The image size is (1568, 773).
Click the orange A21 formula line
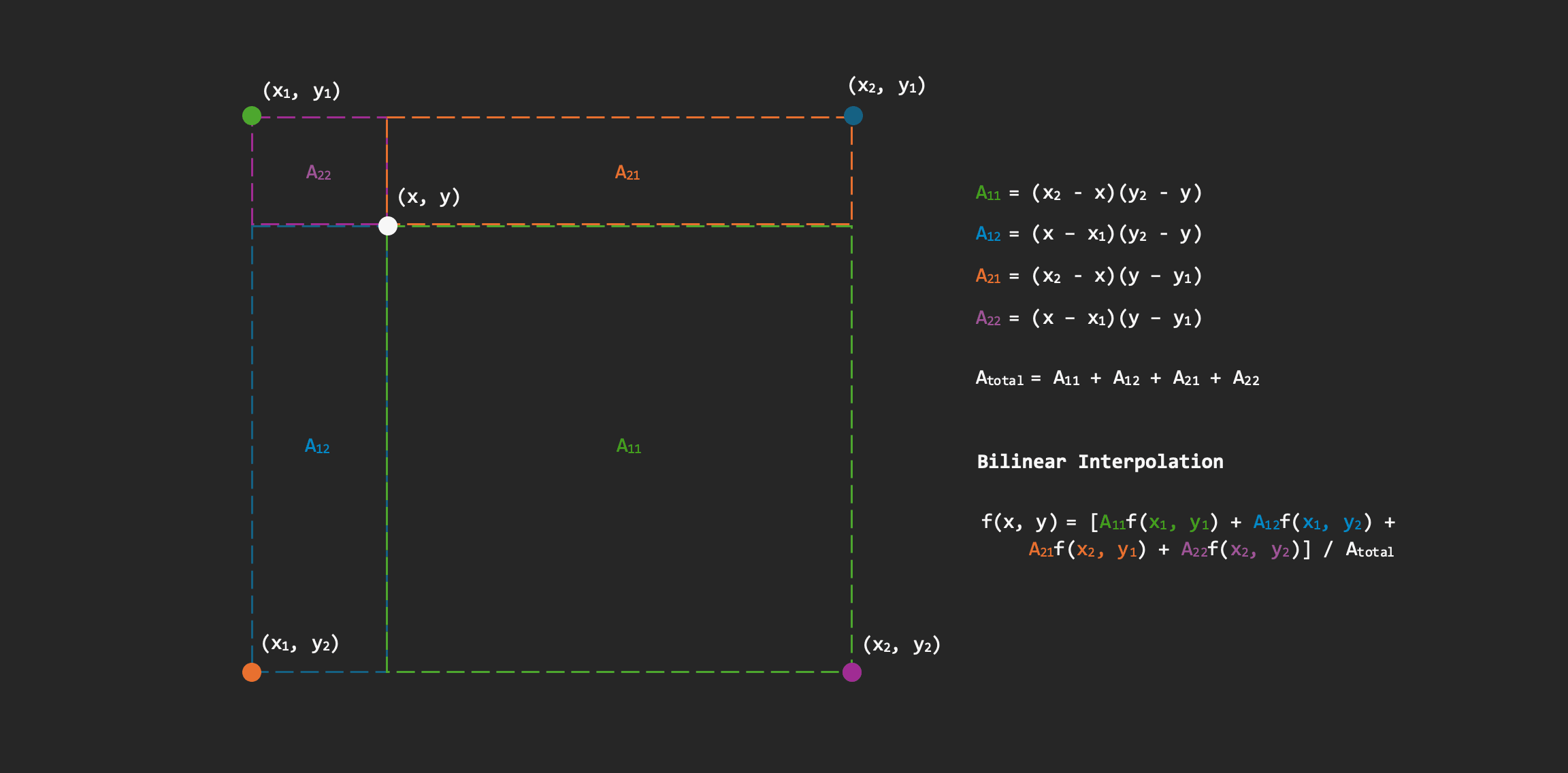point(1088,276)
